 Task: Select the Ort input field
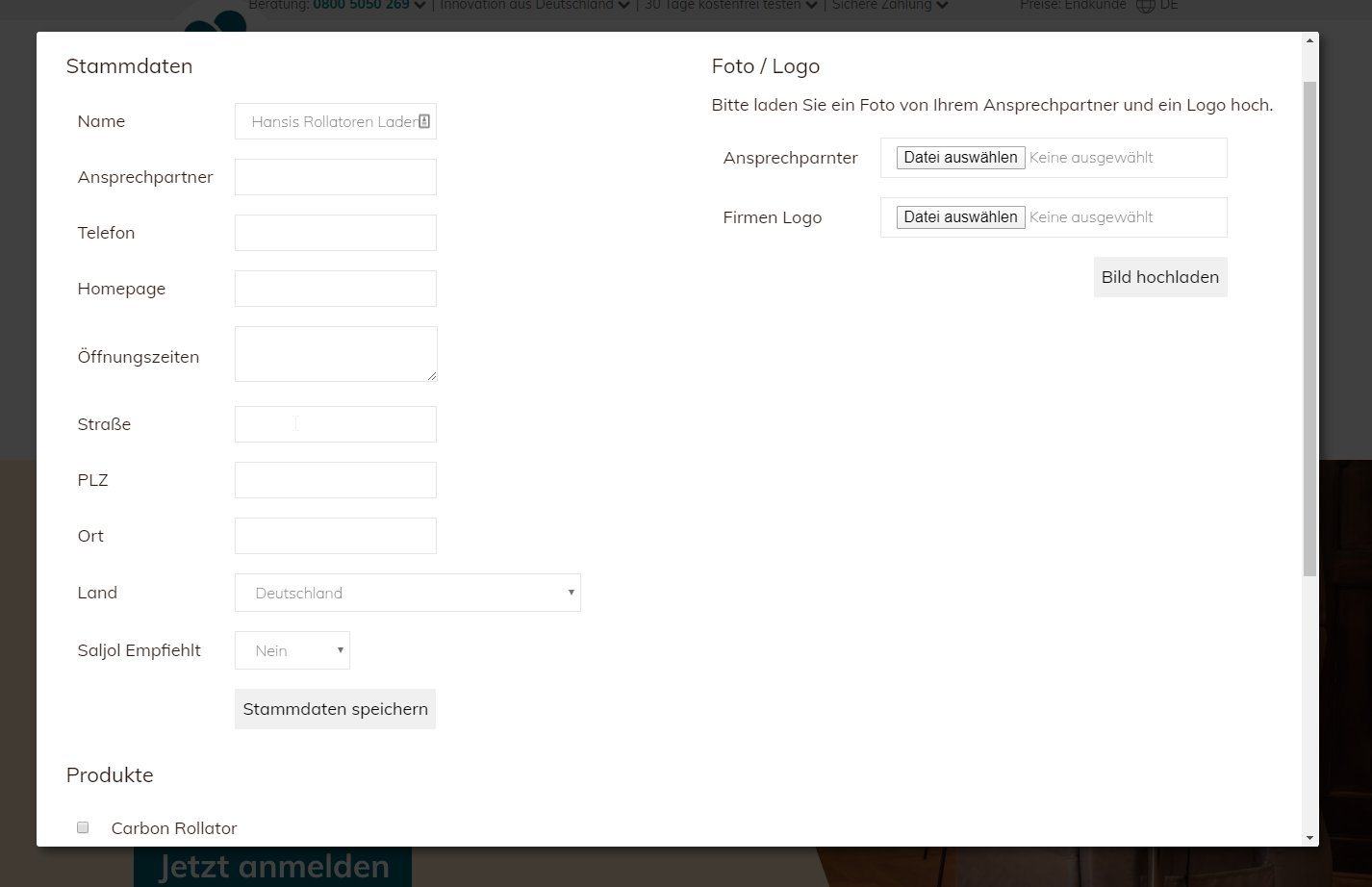click(335, 536)
